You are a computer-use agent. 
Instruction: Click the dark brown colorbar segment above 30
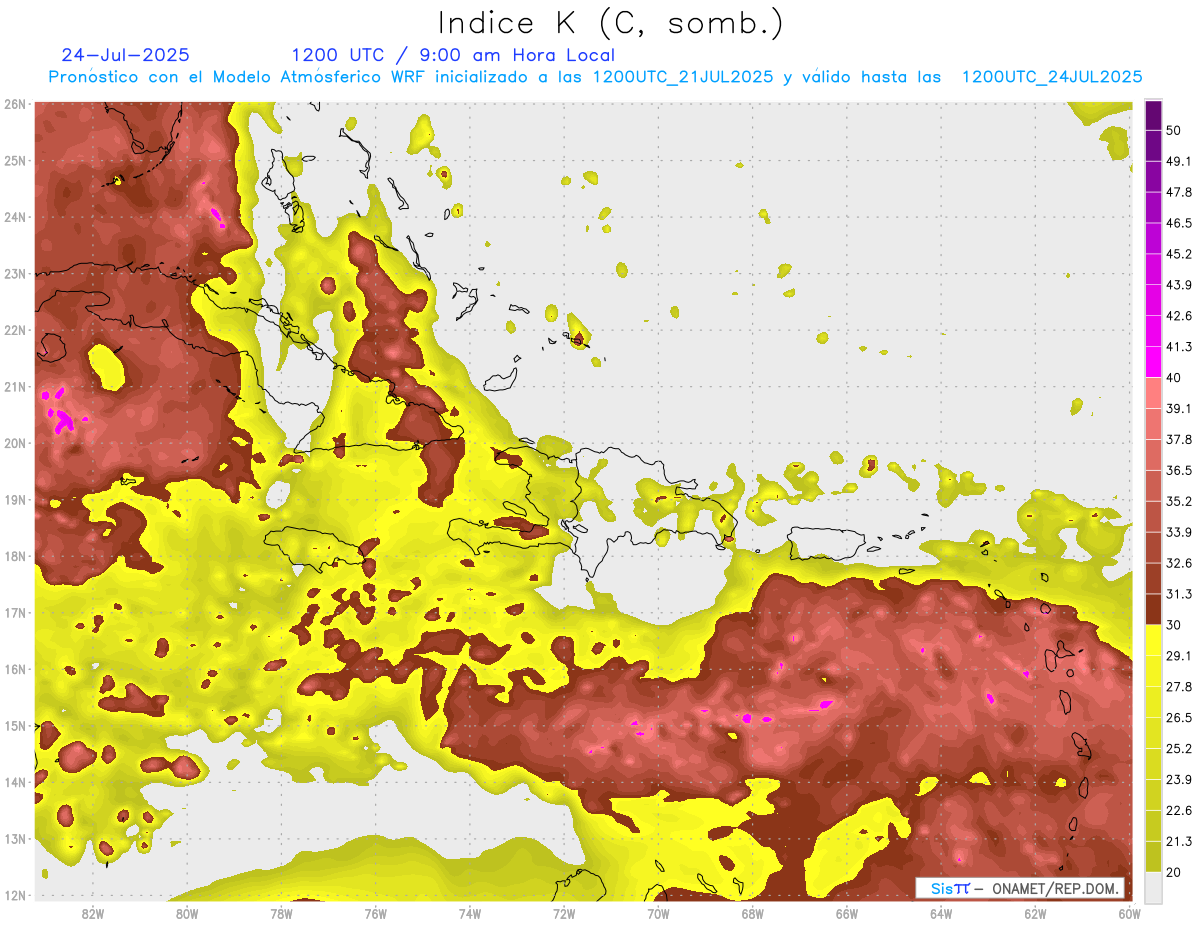[1153, 609]
